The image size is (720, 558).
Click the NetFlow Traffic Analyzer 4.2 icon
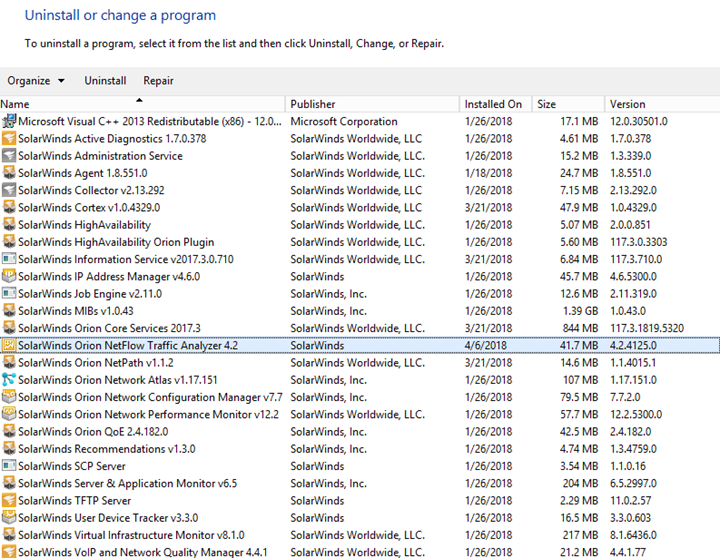pyautogui.click(x=9, y=345)
